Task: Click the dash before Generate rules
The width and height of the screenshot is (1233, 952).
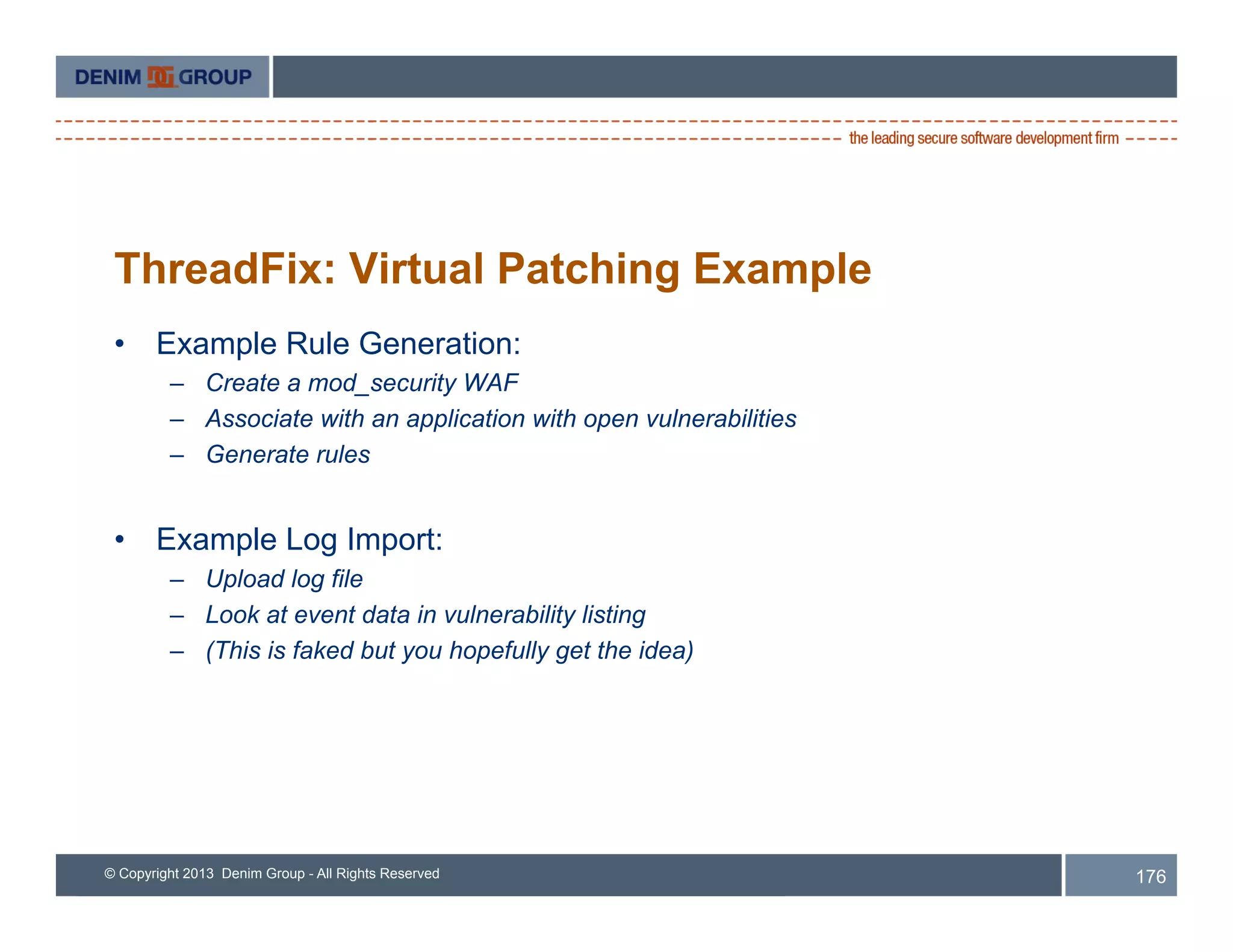Action: click(x=176, y=455)
